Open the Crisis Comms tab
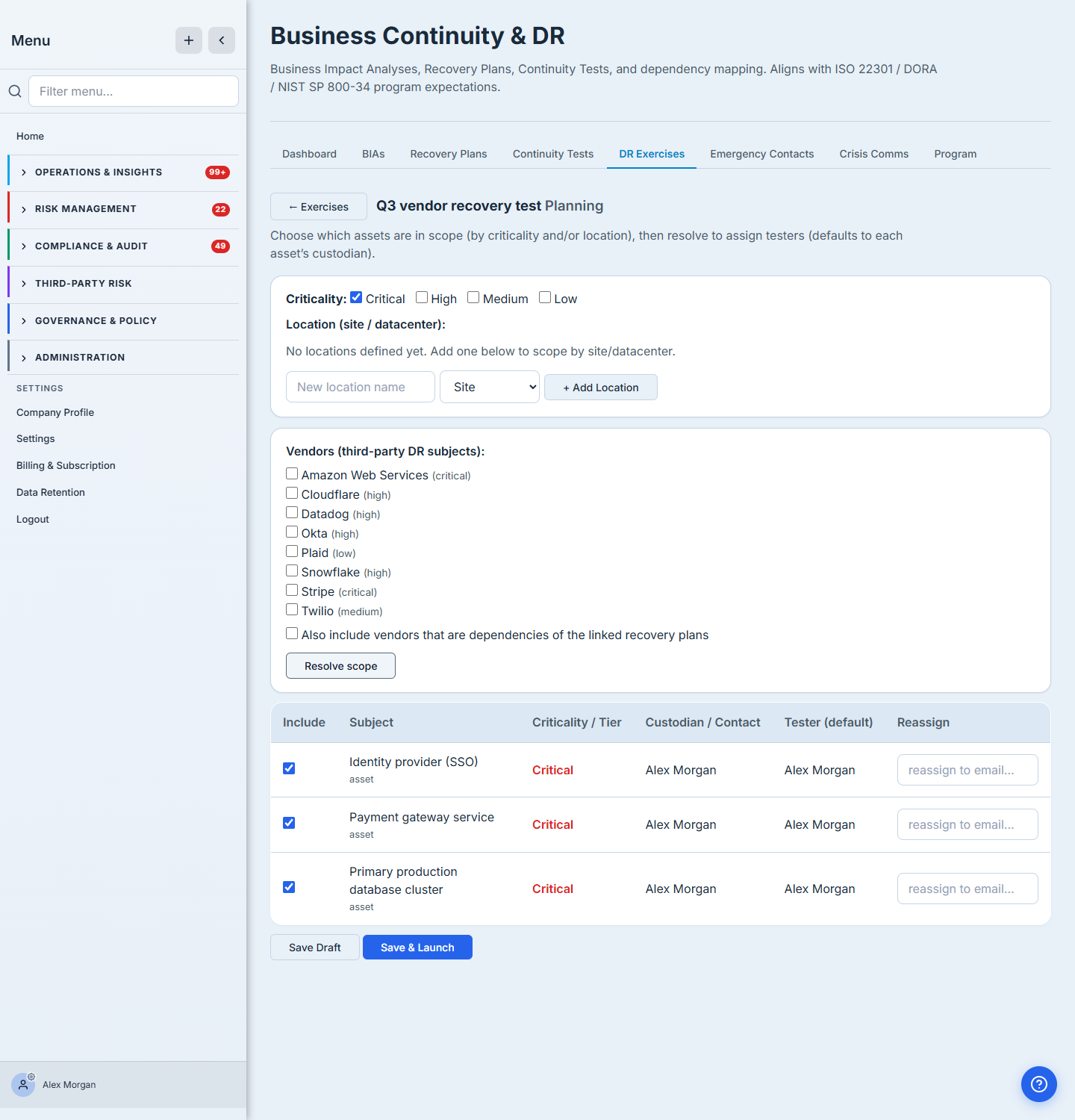 point(874,154)
